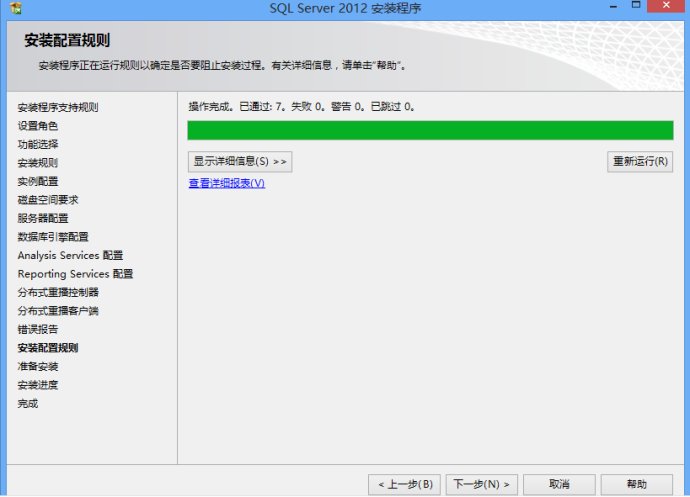
Task: Proceed with 下一步(N) button
Action: coord(481,484)
